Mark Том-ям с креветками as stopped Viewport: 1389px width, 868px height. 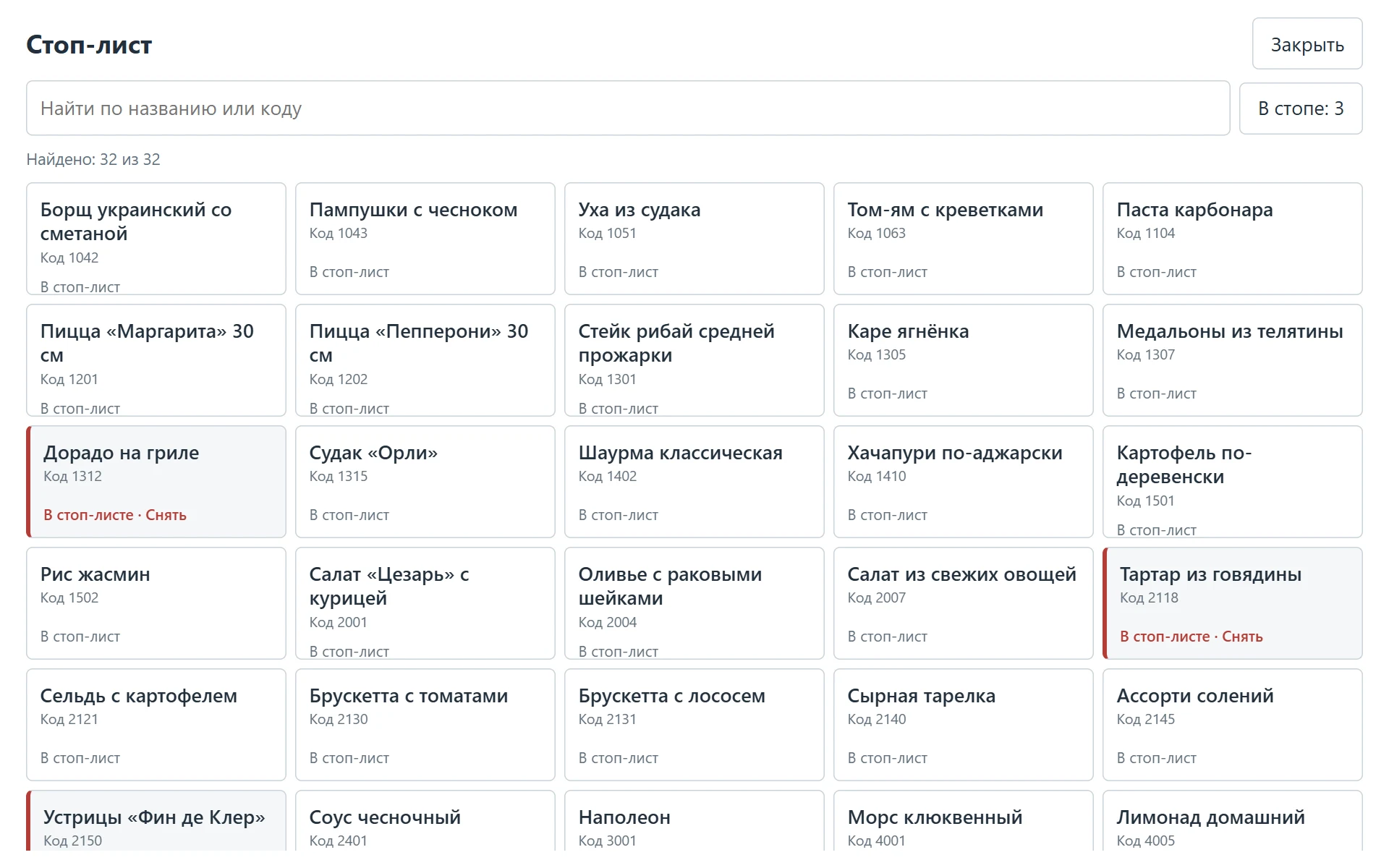(964, 239)
